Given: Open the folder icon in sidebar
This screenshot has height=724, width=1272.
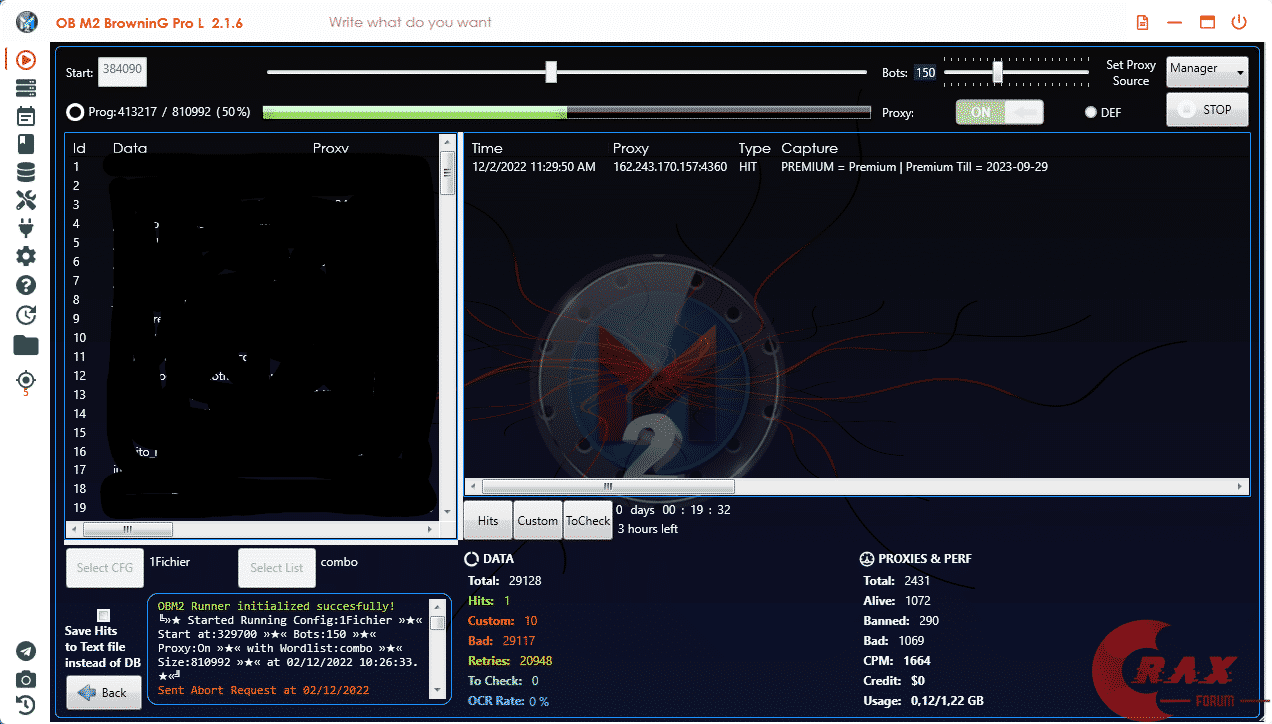Looking at the screenshot, I should 26,346.
